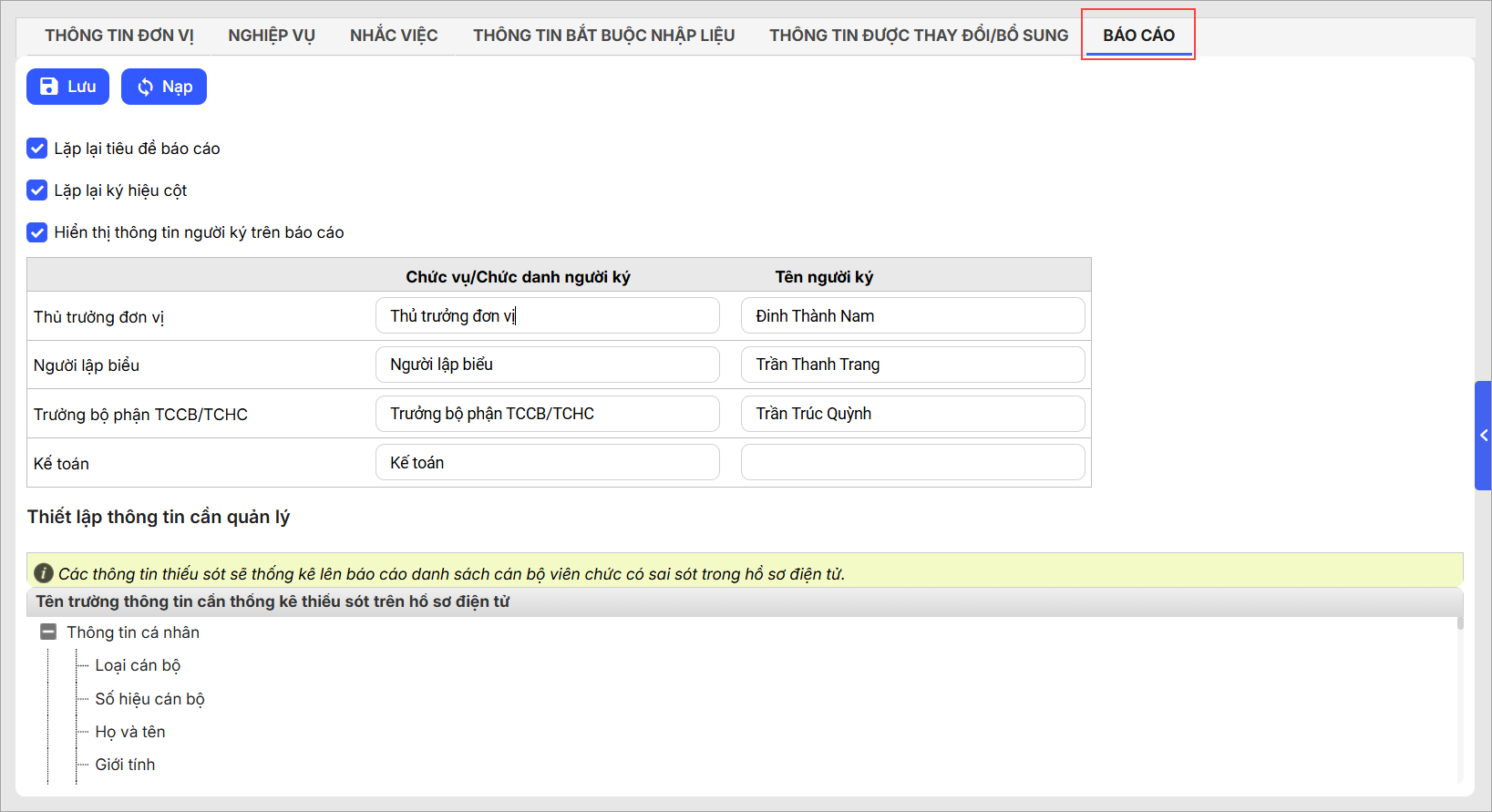Click the Báo cáo tab
Viewport: 1492px width, 812px height.
(x=1138, y=36)
